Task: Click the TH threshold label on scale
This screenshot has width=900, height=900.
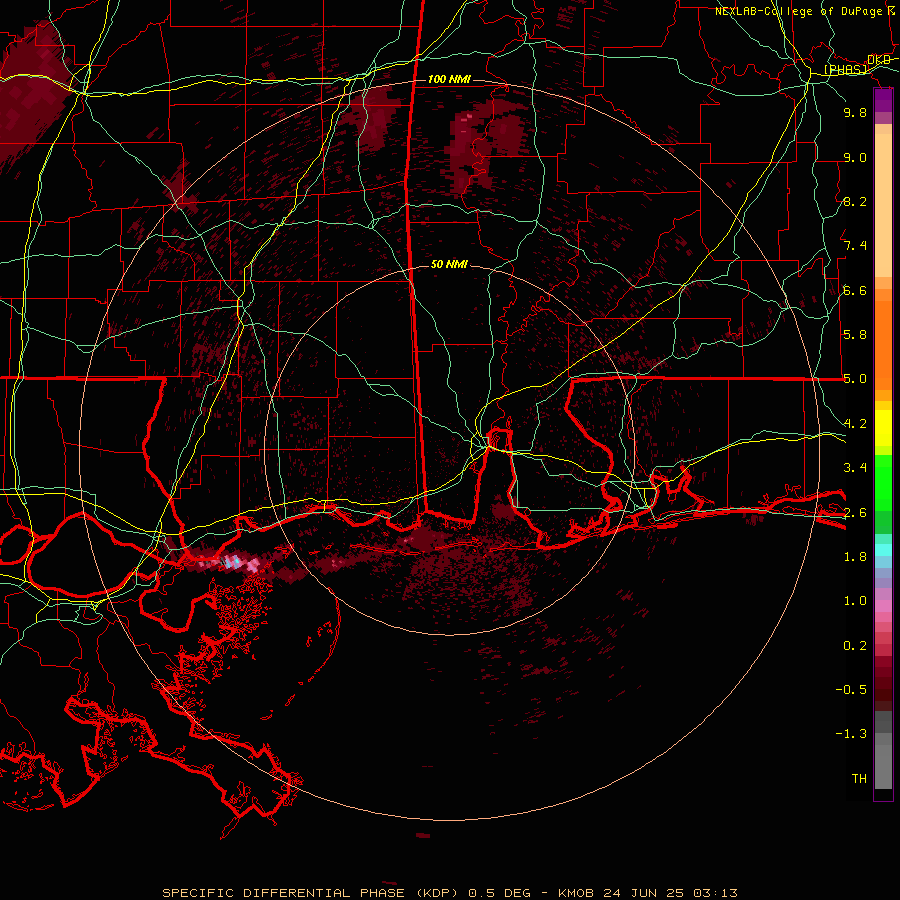Action: pos(859,779)
